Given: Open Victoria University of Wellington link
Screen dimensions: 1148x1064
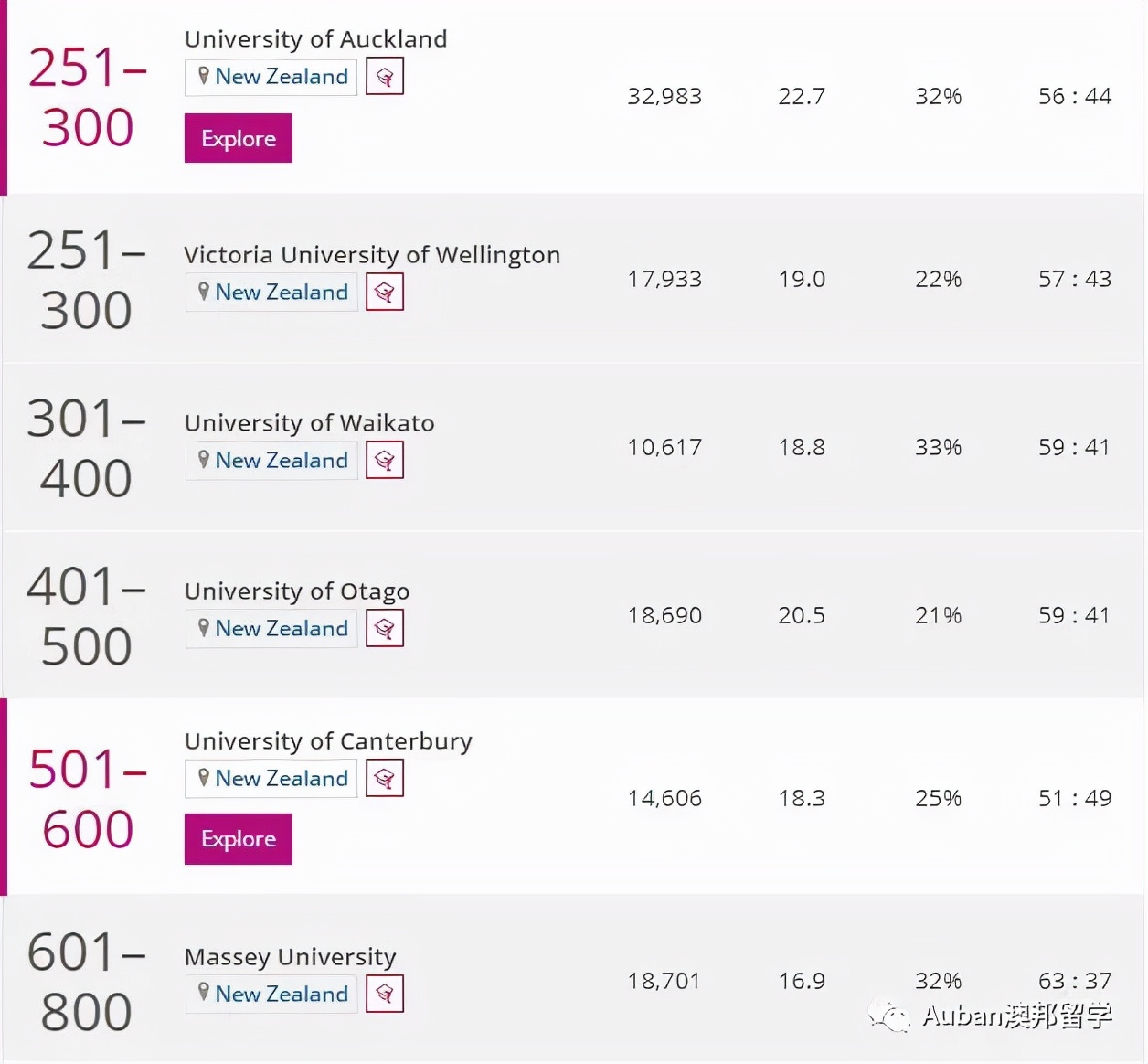Looking at the screenshot, I should [372, 255].
